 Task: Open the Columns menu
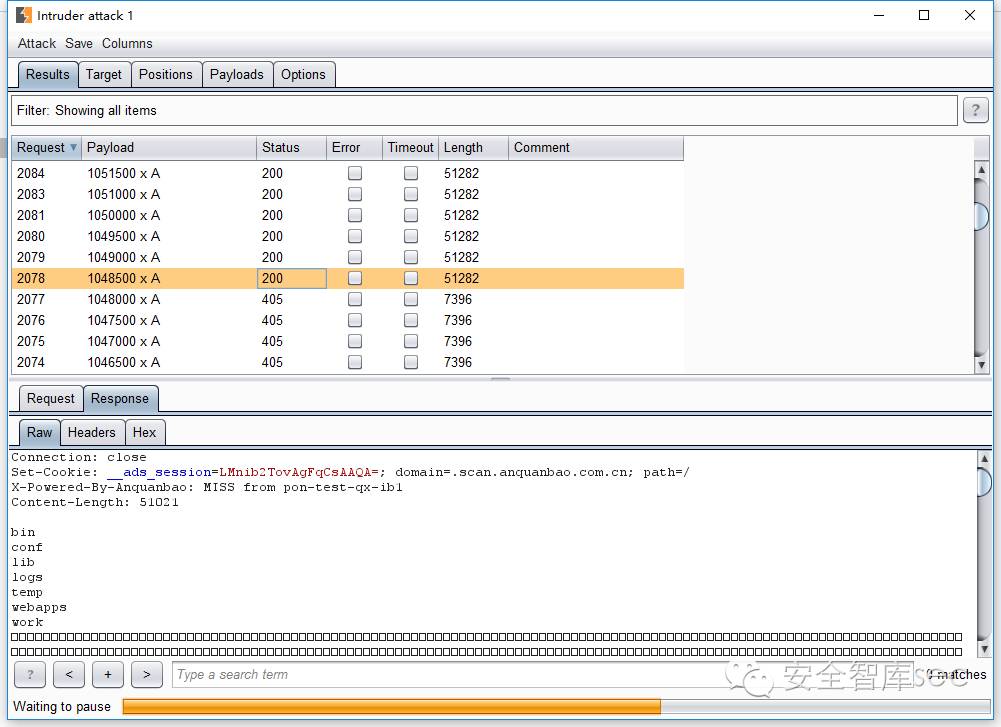click(x=127, y=43)
